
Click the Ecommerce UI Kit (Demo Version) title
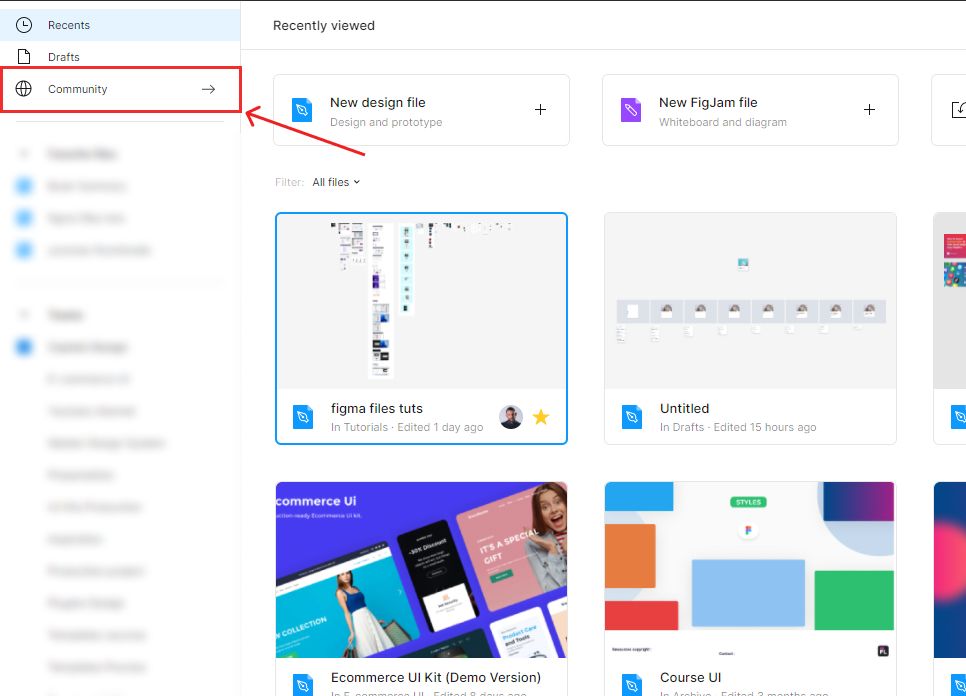(436, 677)
